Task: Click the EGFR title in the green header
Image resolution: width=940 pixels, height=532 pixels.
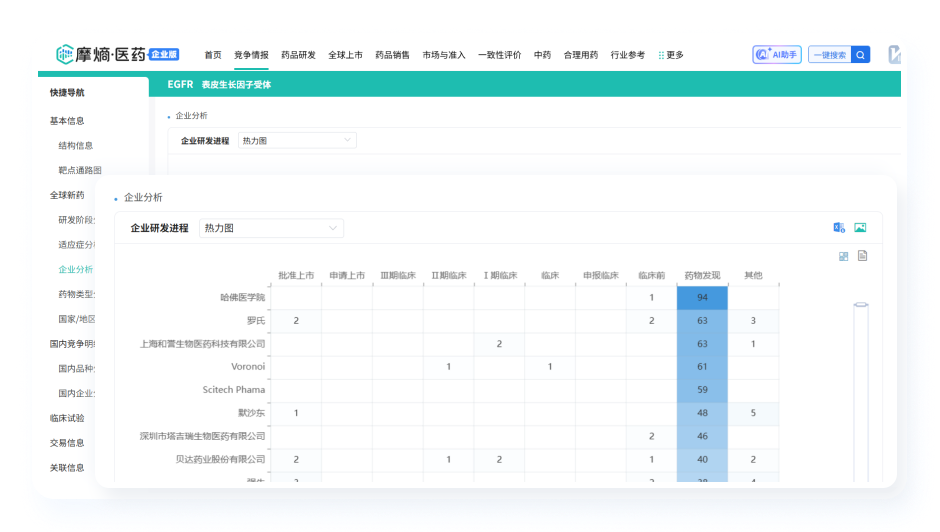Action: click(x=180, y=85)
